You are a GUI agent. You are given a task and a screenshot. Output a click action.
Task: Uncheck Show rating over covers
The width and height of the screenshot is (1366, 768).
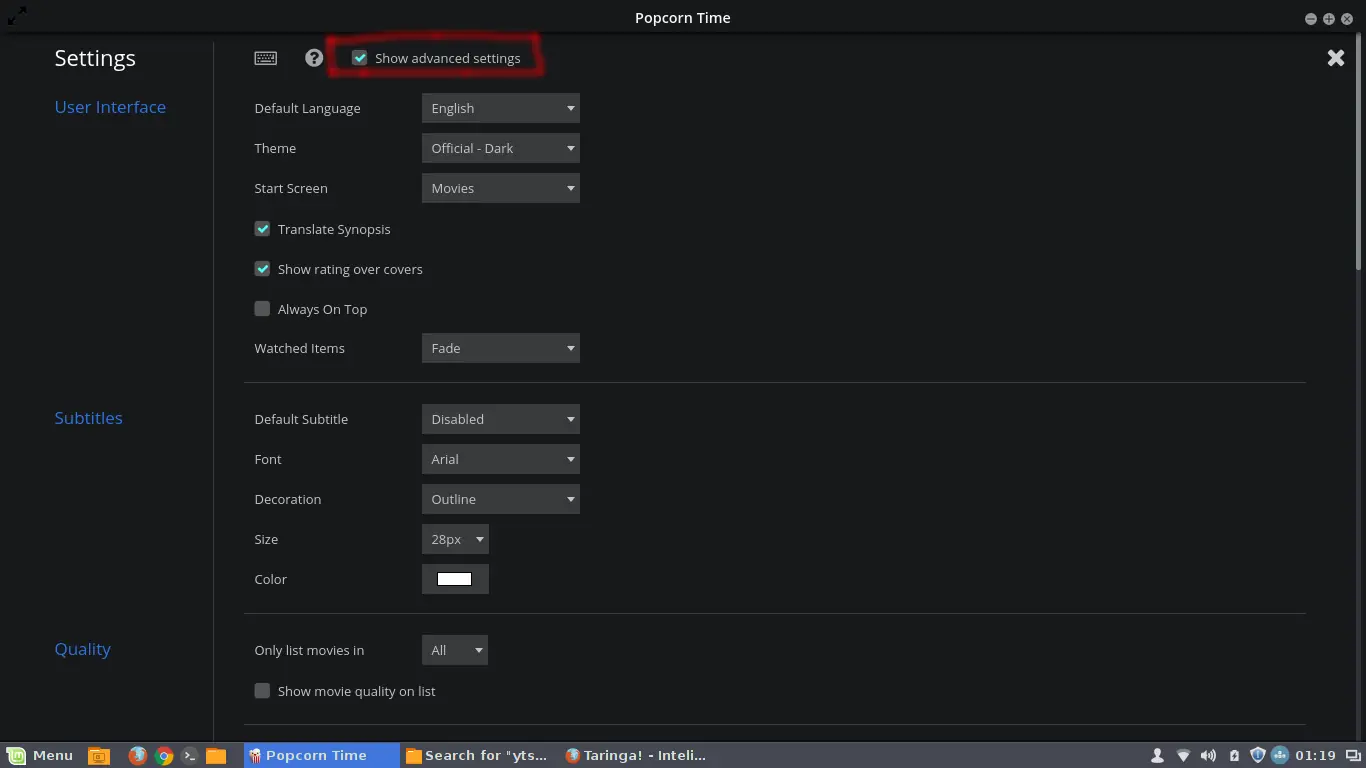pyautogui.click(x=262, y=269)
